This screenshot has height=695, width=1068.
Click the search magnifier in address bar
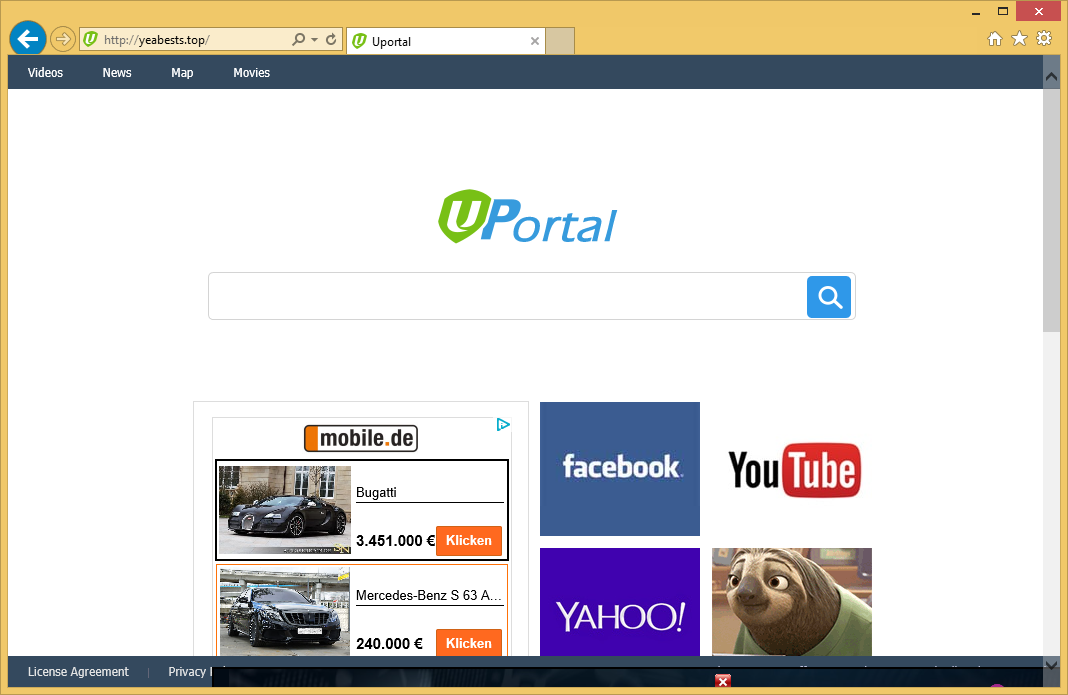[298, 40]
